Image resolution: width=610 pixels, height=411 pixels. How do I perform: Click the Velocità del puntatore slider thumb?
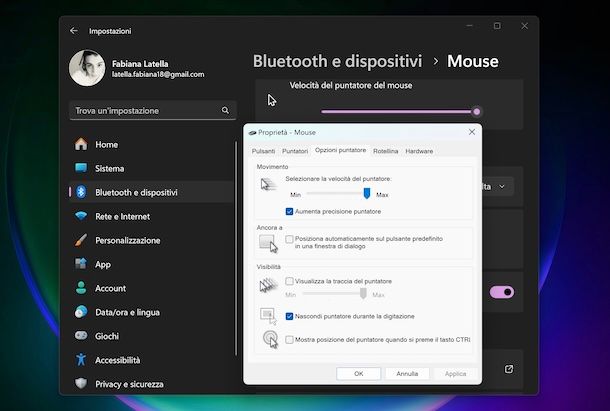[x=477, y=112]
